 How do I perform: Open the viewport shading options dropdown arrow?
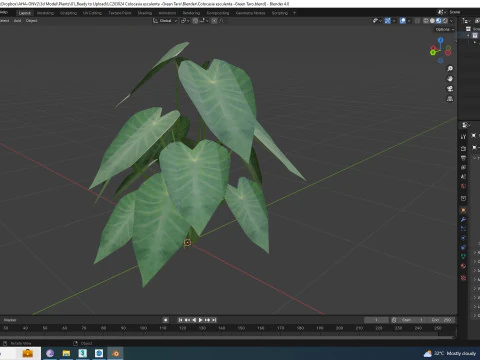(452, 21)
